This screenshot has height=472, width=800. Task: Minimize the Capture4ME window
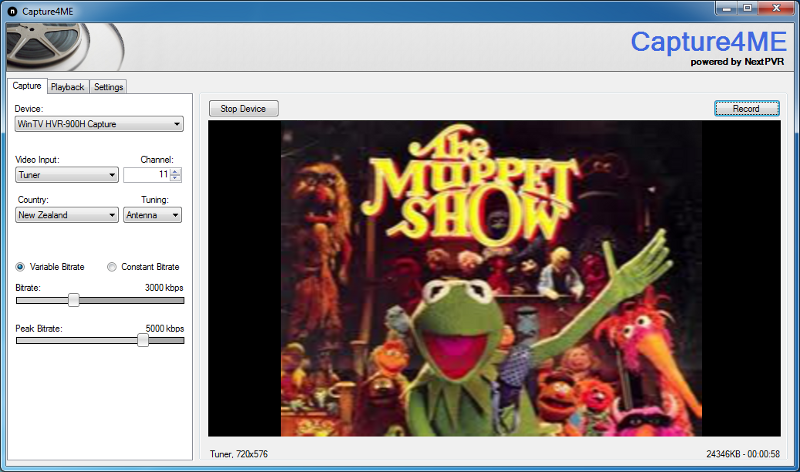pos(726,8)
